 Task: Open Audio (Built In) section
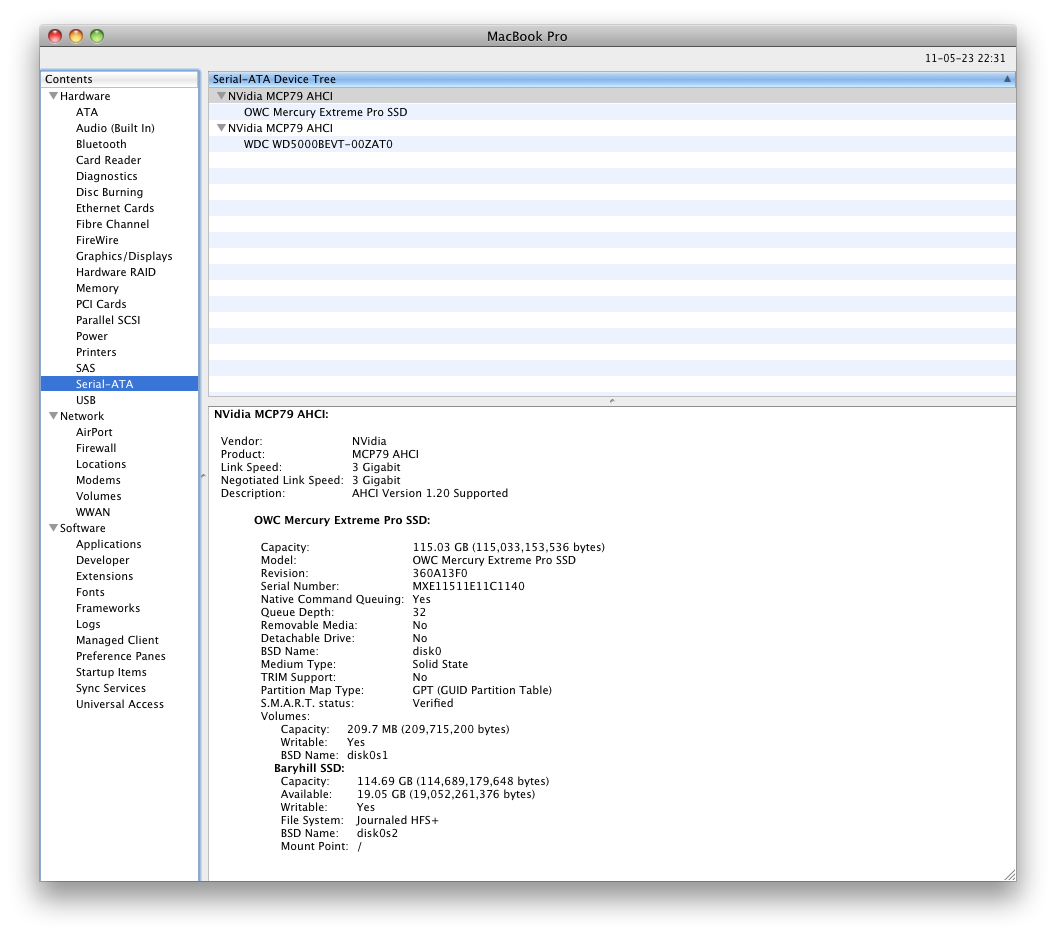[x=115, y=128]
